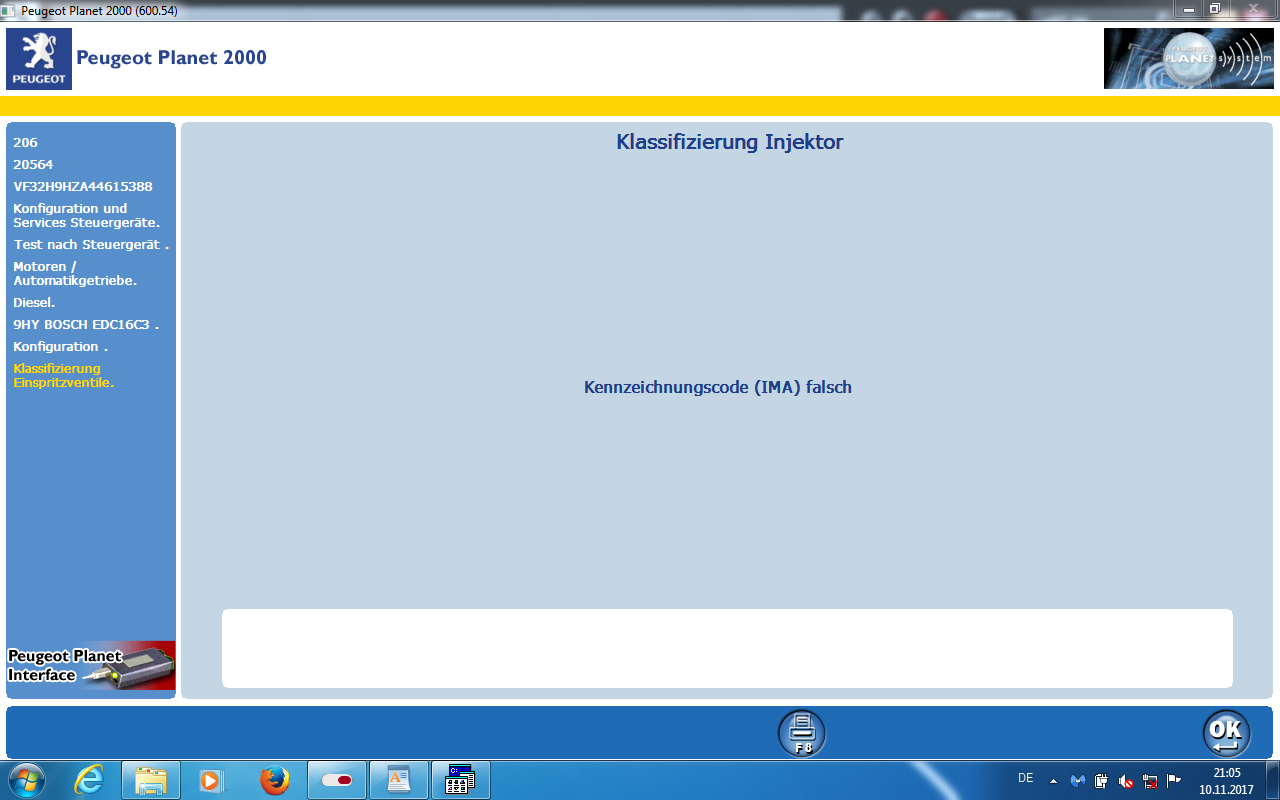Viewport: 1280px width, 800px height.
Task: Click the Planet System logo image
Action: click(x=1188, y=59)
